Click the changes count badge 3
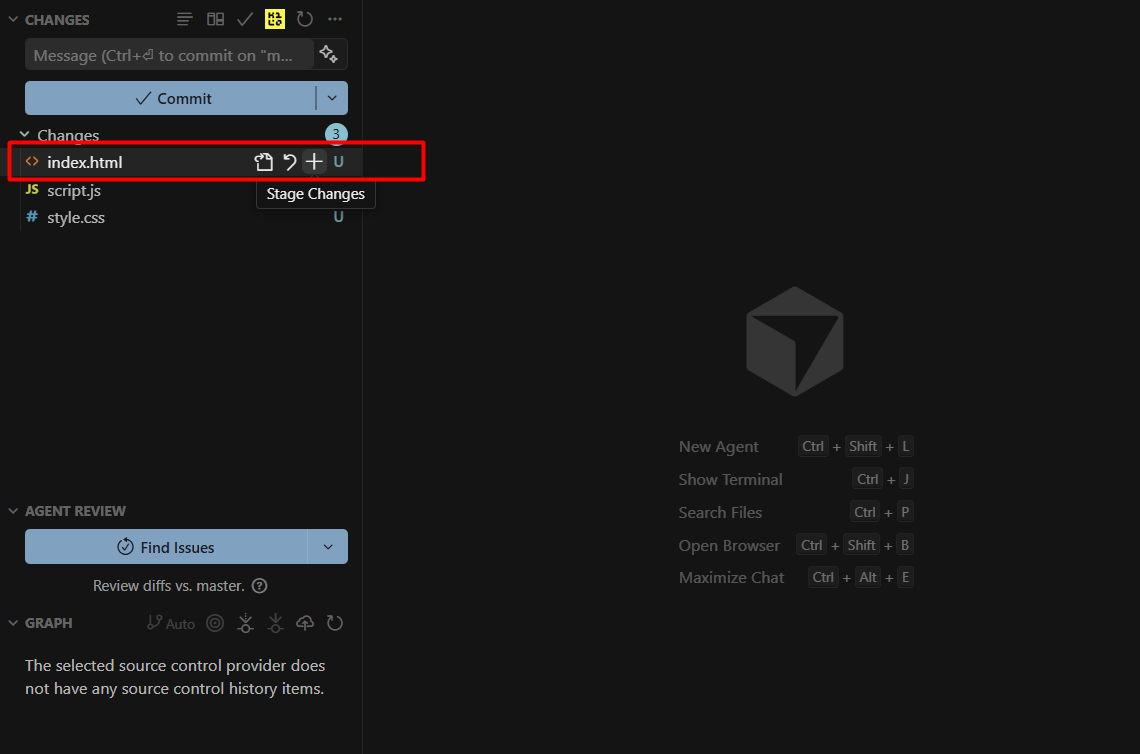1140x754 pixels. (336, 134)
